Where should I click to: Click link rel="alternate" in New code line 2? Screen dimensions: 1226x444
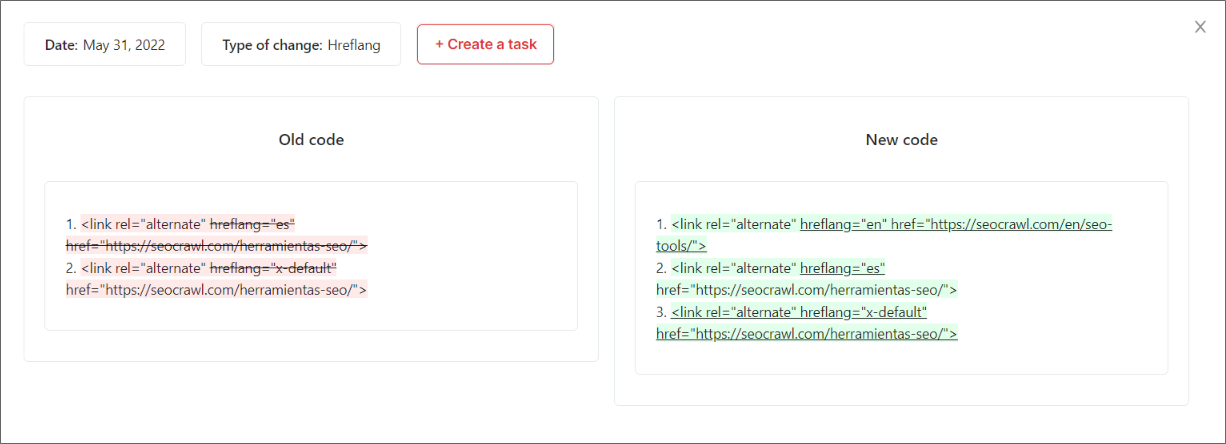point(734,268)
